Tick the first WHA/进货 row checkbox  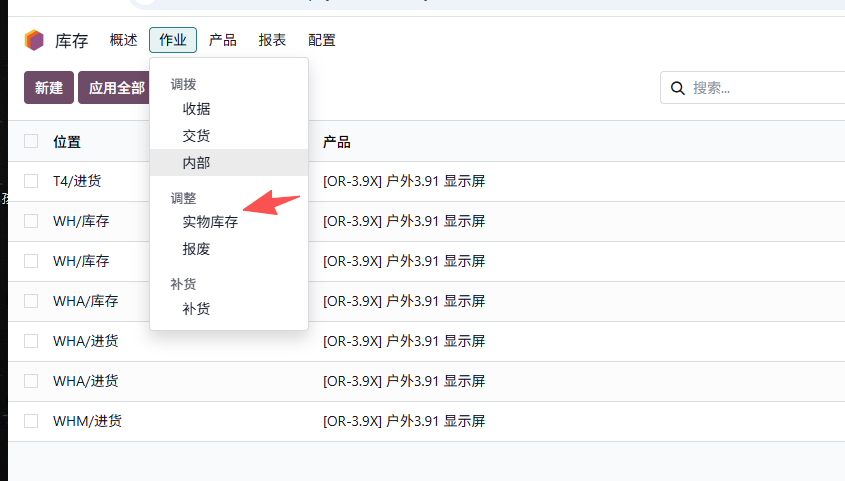point(31,341)
